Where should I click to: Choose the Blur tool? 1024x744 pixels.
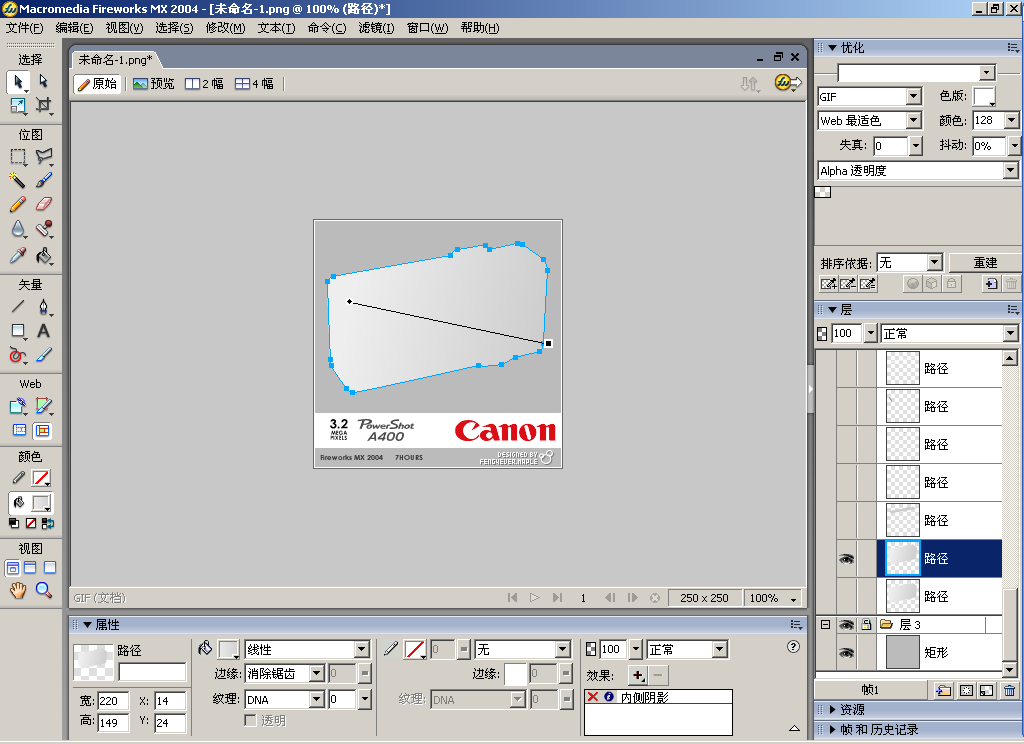click(18, 229)
